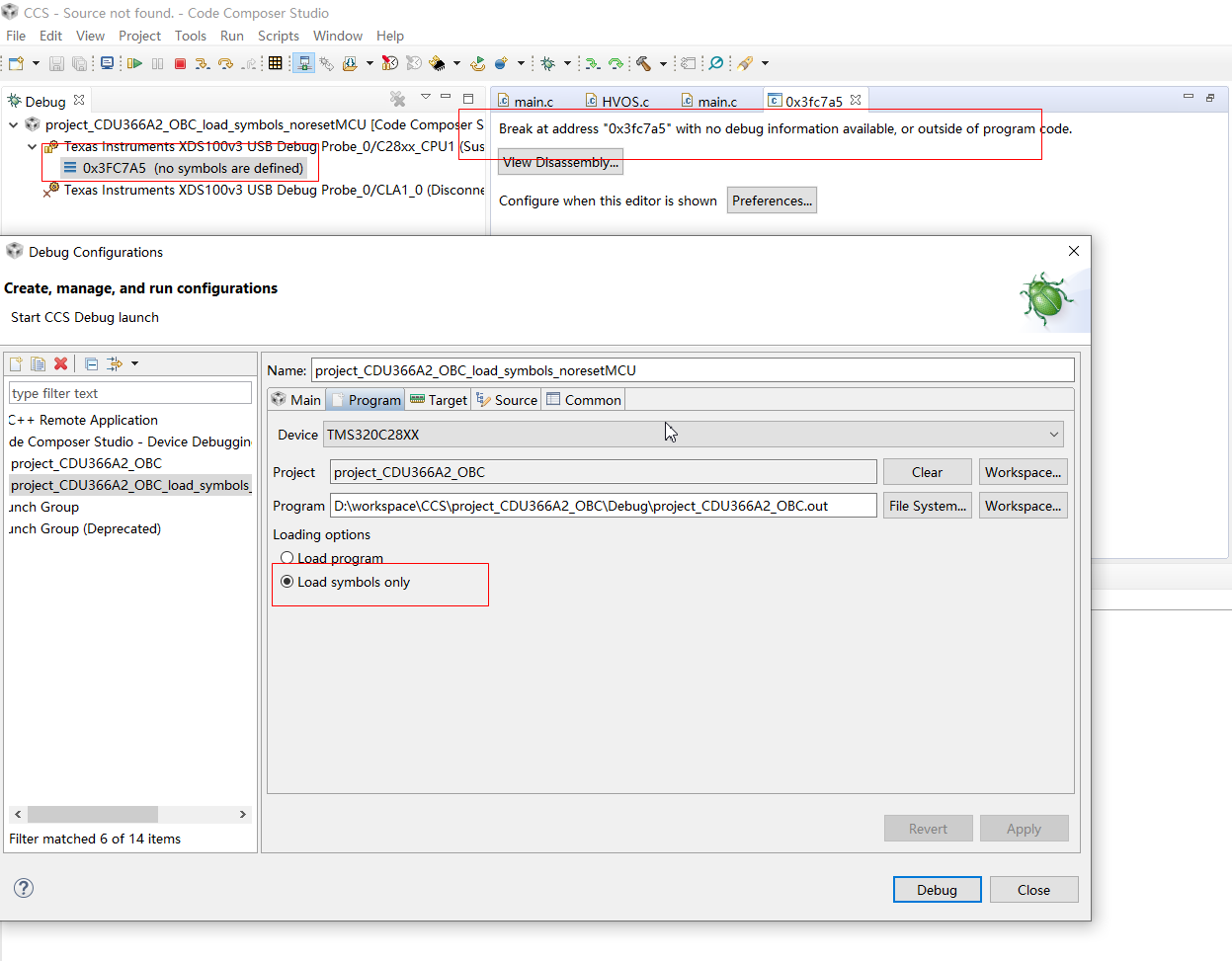Open the Debug bug icon dropdown arrow
This screenshot has width=1232, height=961.
point(567,63)
